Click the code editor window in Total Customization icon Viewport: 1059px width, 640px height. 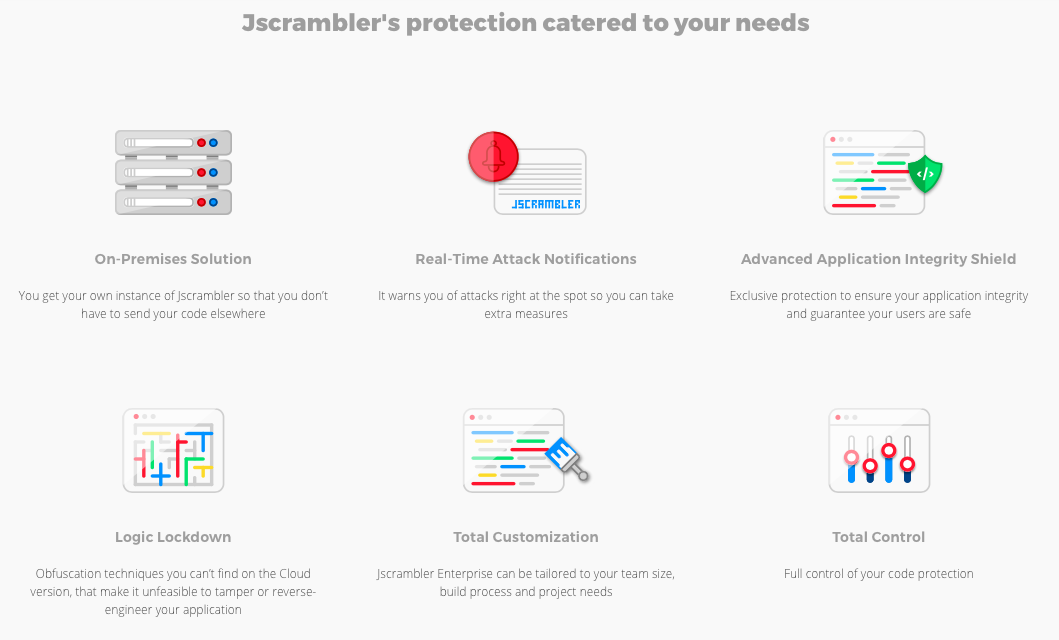click(514, 450)
